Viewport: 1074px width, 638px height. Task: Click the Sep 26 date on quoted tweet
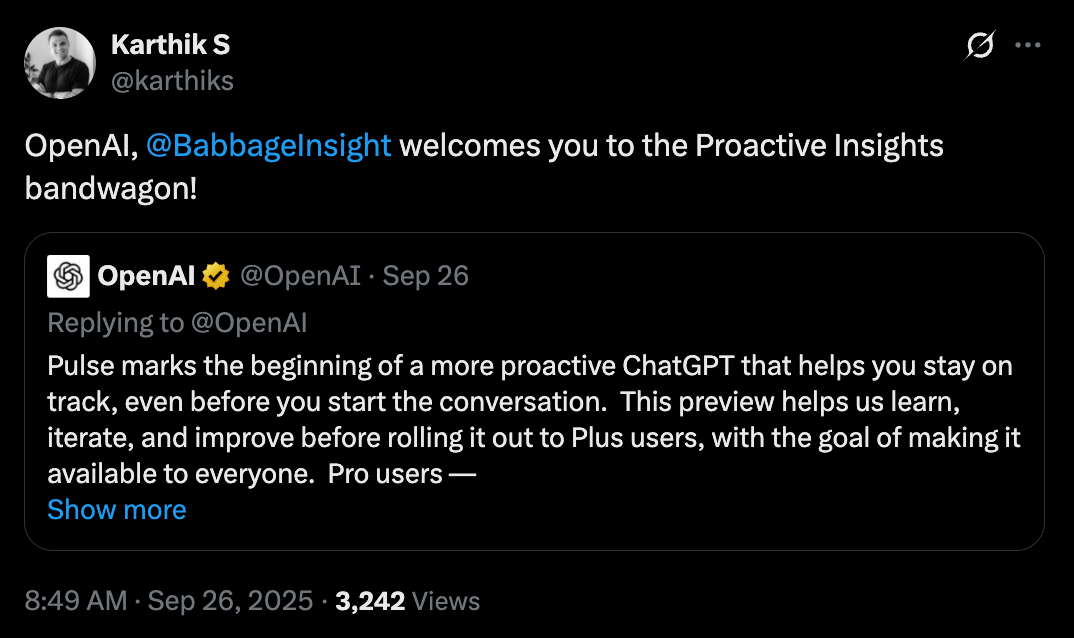(425, 275)
